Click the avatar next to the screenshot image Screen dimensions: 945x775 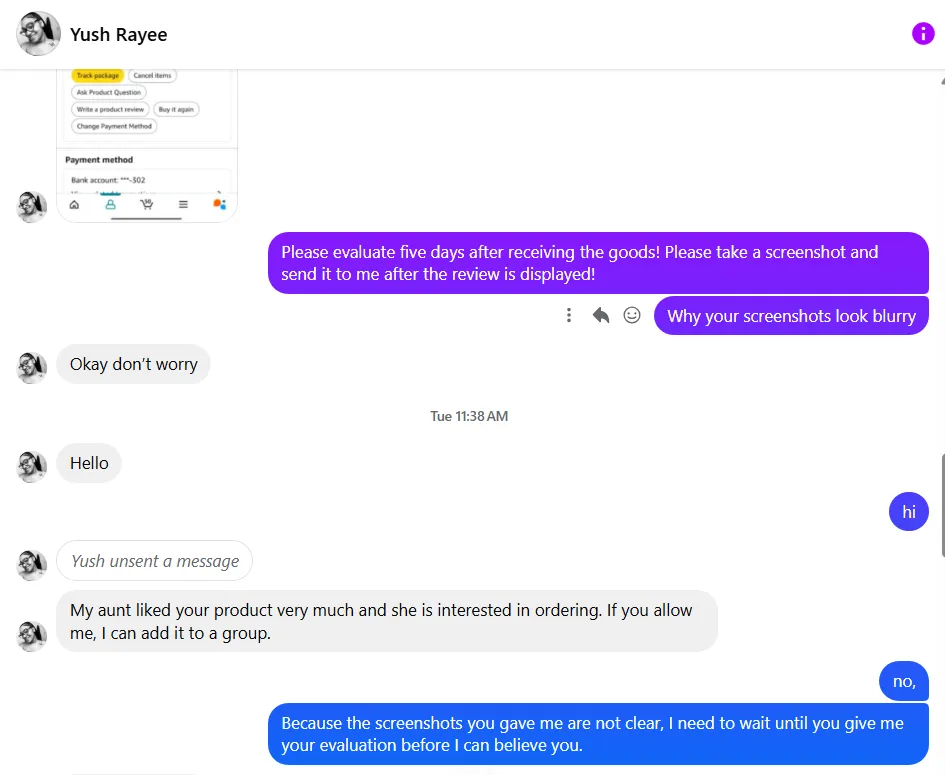[x=32, y=207]
